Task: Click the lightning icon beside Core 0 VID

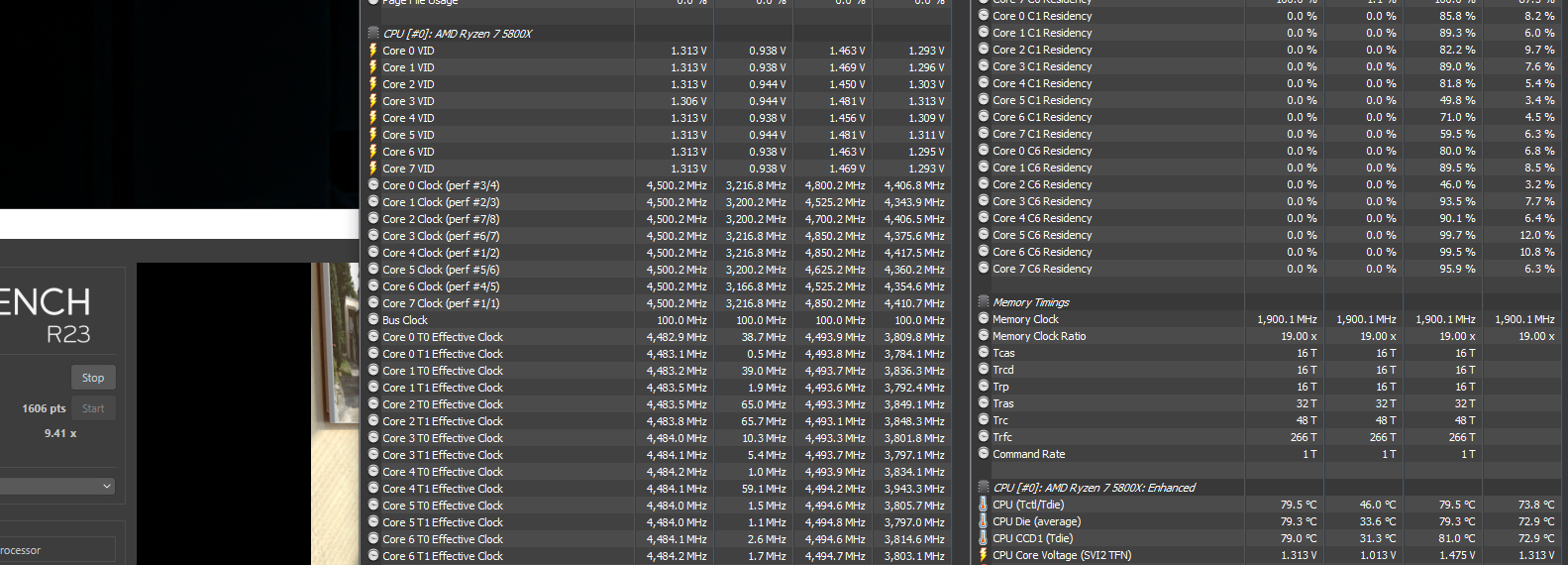Action: [373, 51]
